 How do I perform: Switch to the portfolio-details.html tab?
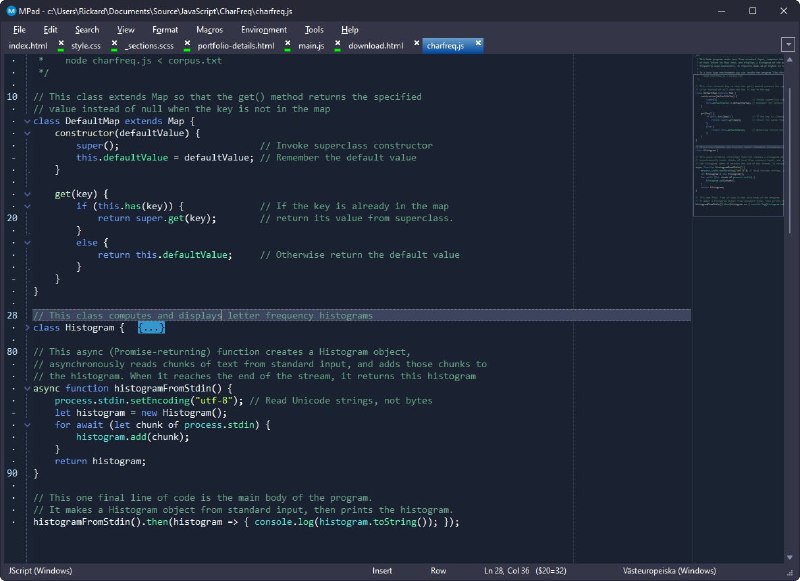tap(236, 46)
